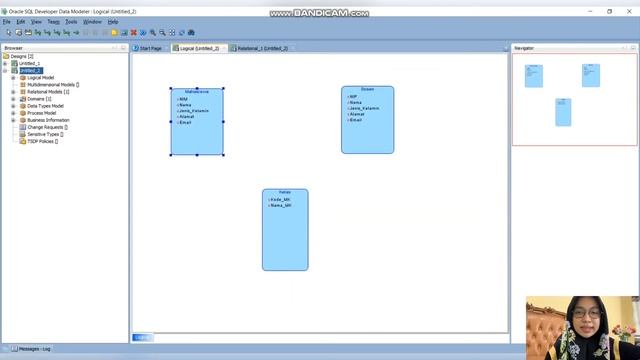
Task: Open the editor tab list dropdown
Action: pos(505,49)
